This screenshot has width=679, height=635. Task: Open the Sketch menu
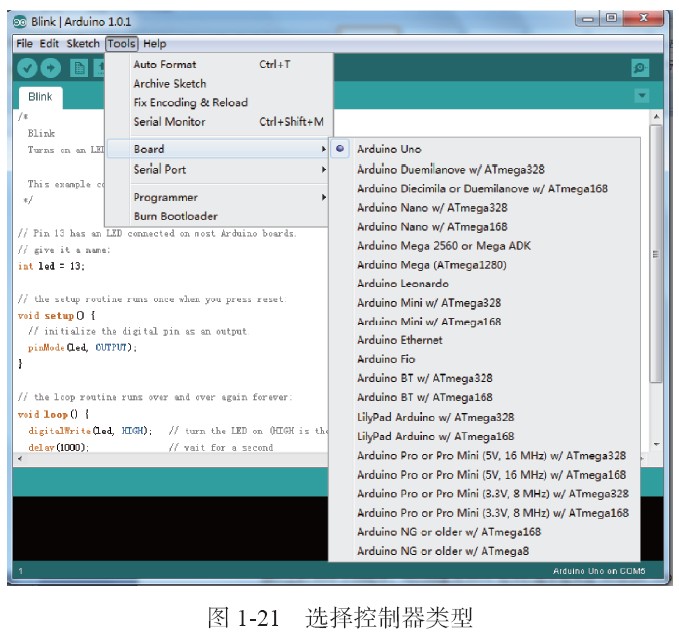[x=83, y=44]
